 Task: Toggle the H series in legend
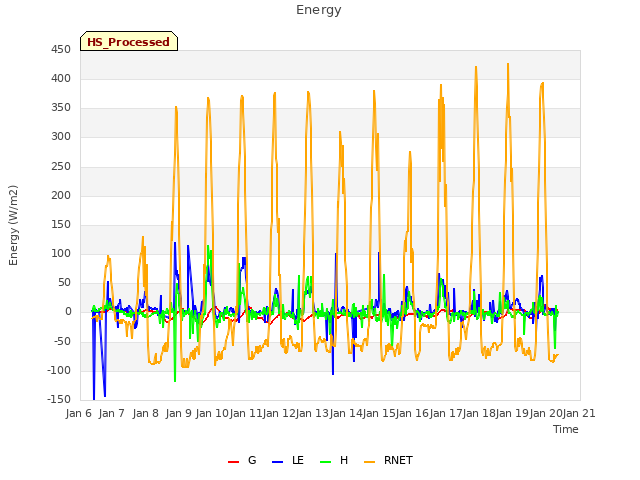pos(334,461)
